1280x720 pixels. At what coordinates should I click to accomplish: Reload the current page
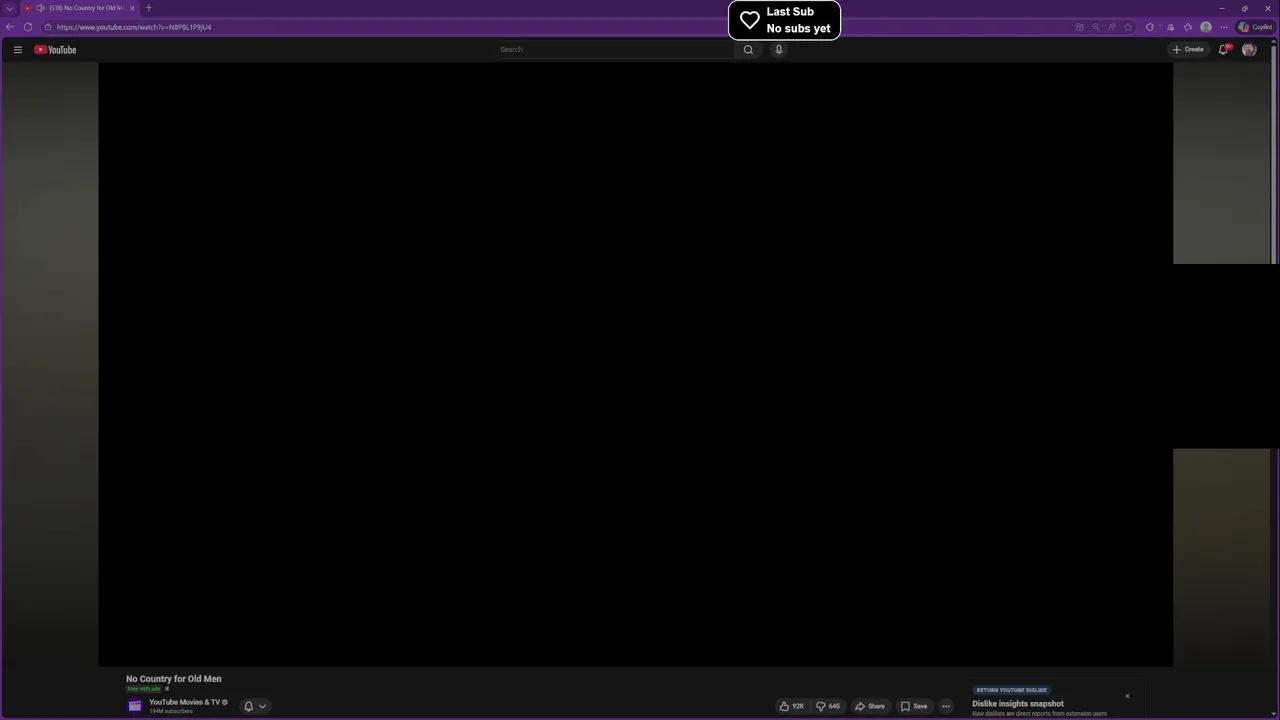click(x=28, y=27)
